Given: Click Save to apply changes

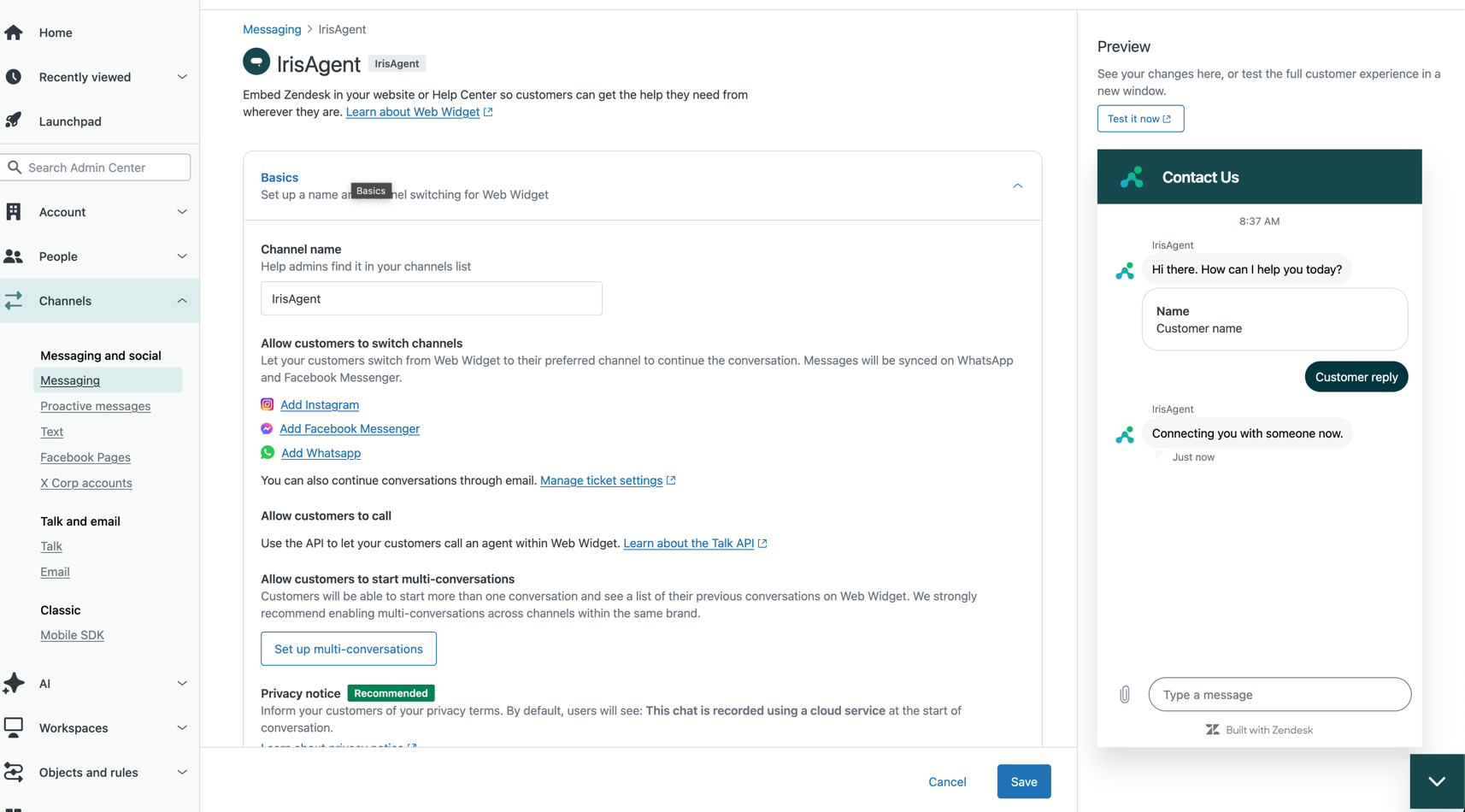Looking at the screenshot, I should click(1023, 781).
